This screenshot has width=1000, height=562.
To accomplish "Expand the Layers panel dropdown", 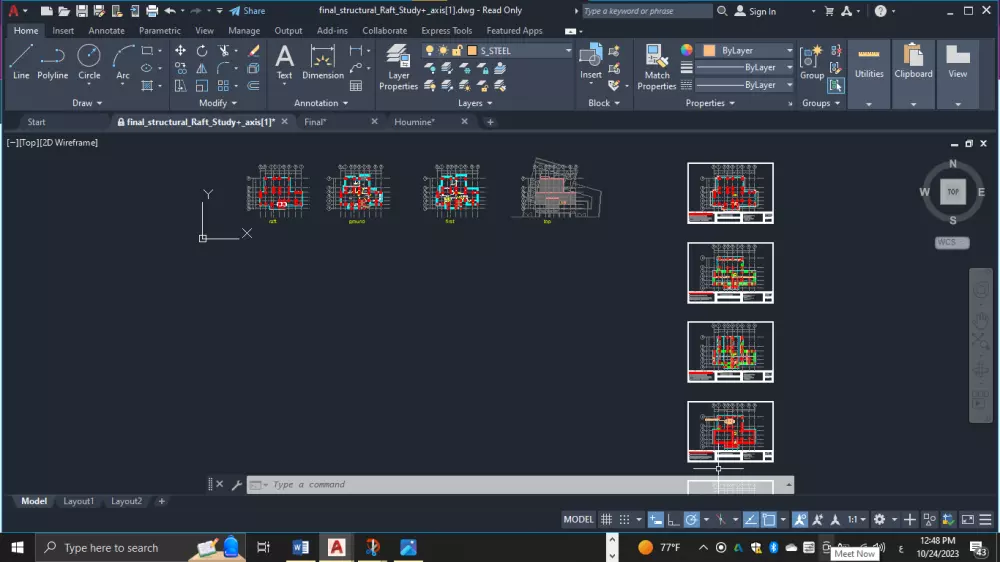I will click(475, 103).
